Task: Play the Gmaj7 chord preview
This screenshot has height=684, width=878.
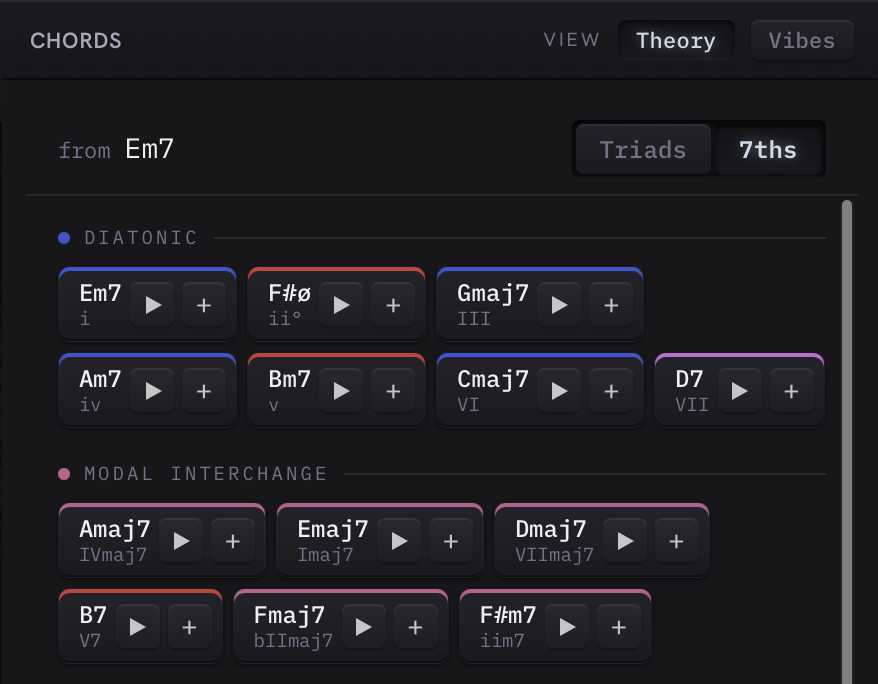Action: 558,305
